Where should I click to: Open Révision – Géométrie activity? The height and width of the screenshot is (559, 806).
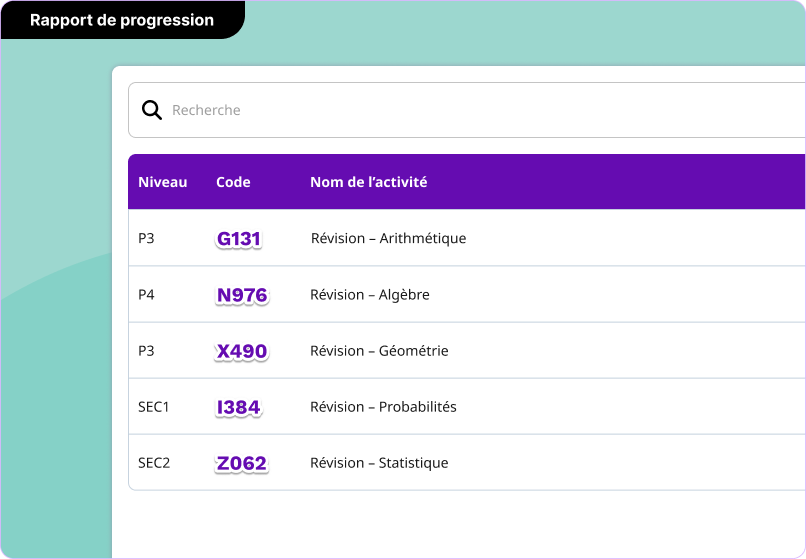point(379,351)
